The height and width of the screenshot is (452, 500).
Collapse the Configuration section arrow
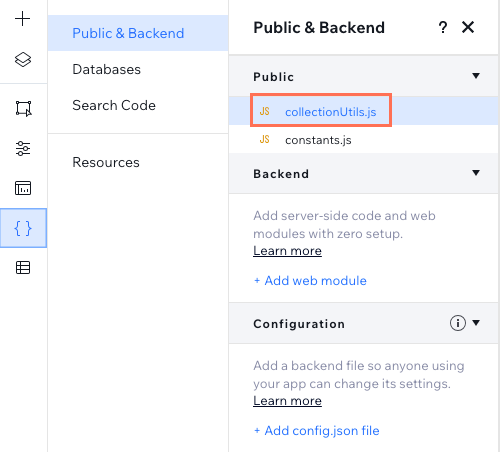tap(476, 323)
